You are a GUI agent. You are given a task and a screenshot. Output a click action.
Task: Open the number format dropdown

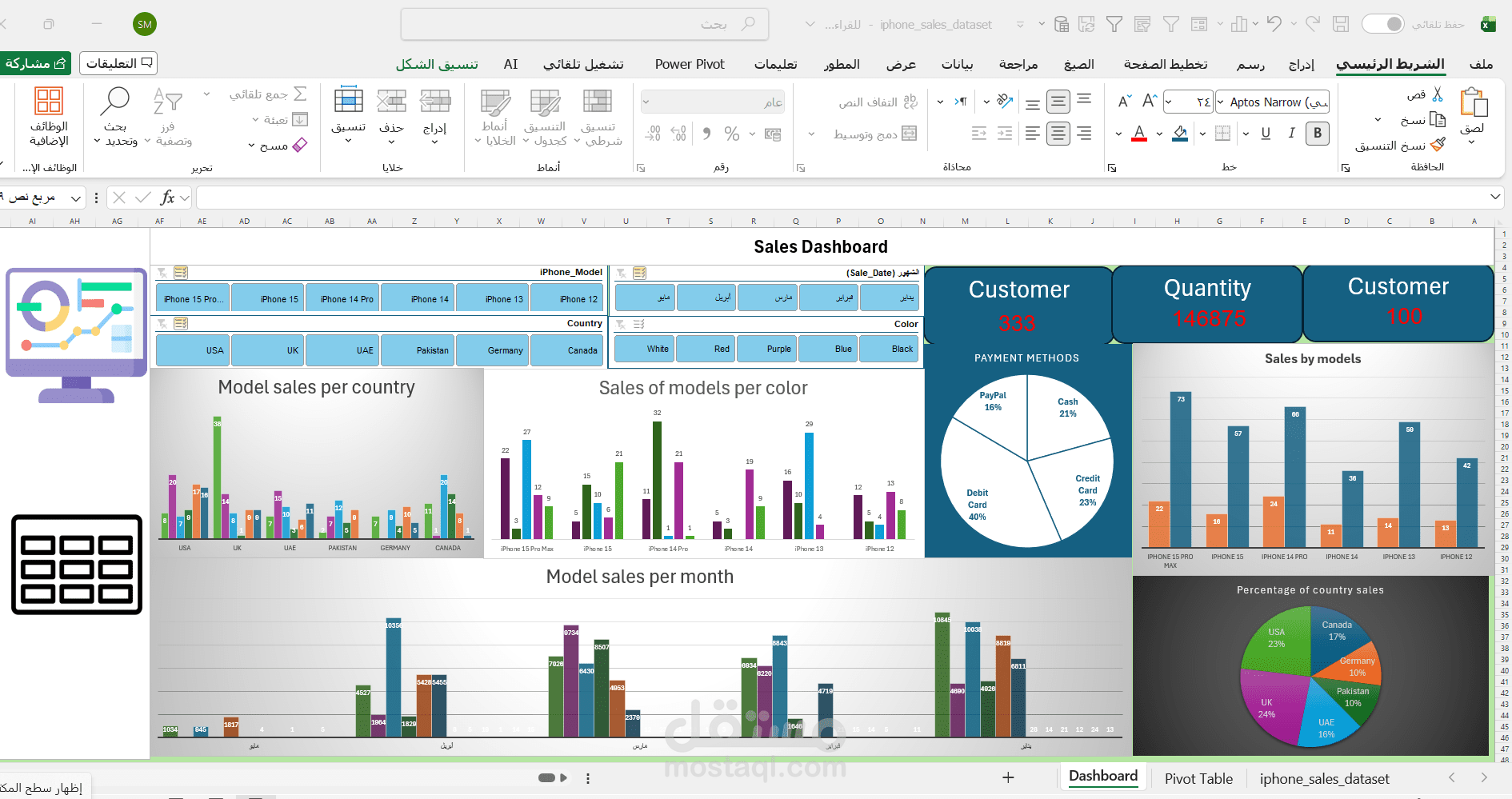pos(646,102)
